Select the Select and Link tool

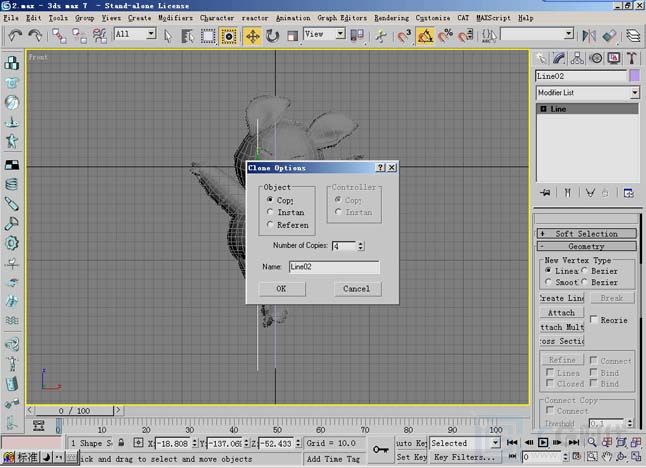(59, 36)
